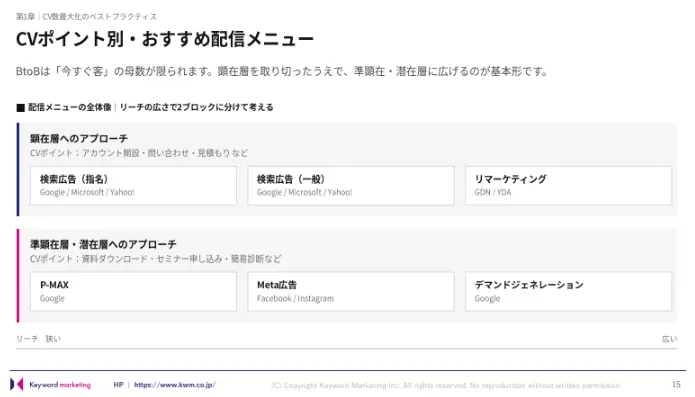Click the リーチ 狭い label
Screen dimensions: 695x397
(x=39, y=339)
